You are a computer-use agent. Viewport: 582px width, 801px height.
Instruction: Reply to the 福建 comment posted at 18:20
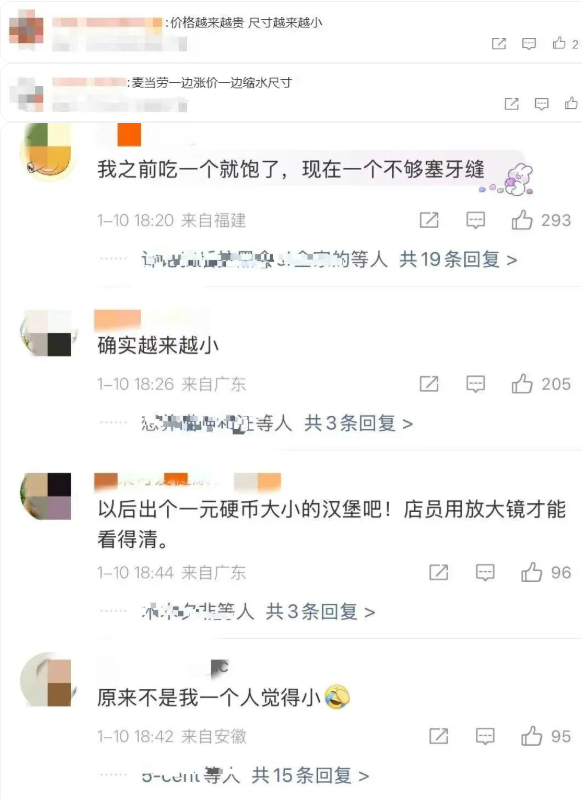476,220
